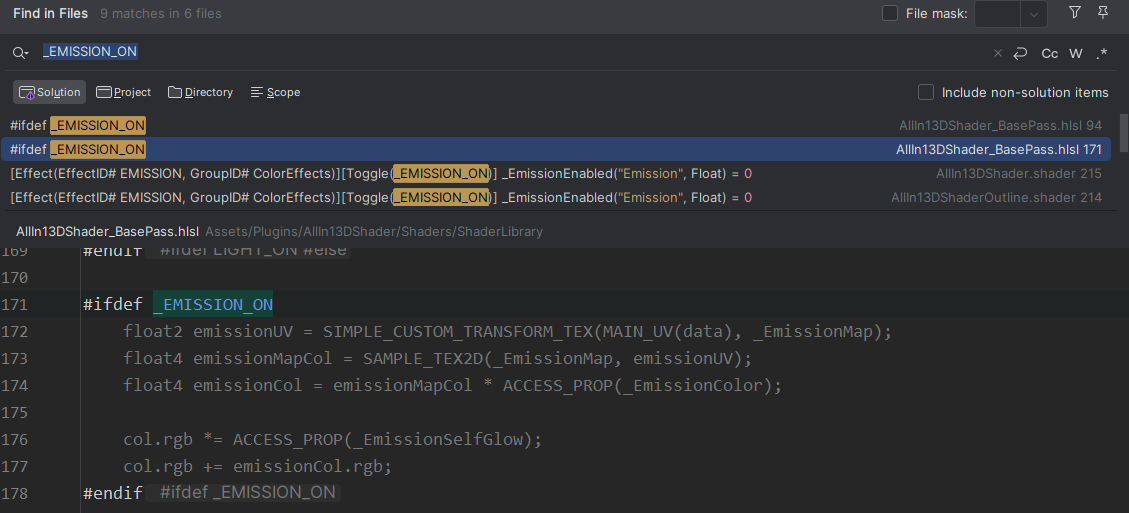
Task: Click the results list scrollbar
Action: 1123,133
